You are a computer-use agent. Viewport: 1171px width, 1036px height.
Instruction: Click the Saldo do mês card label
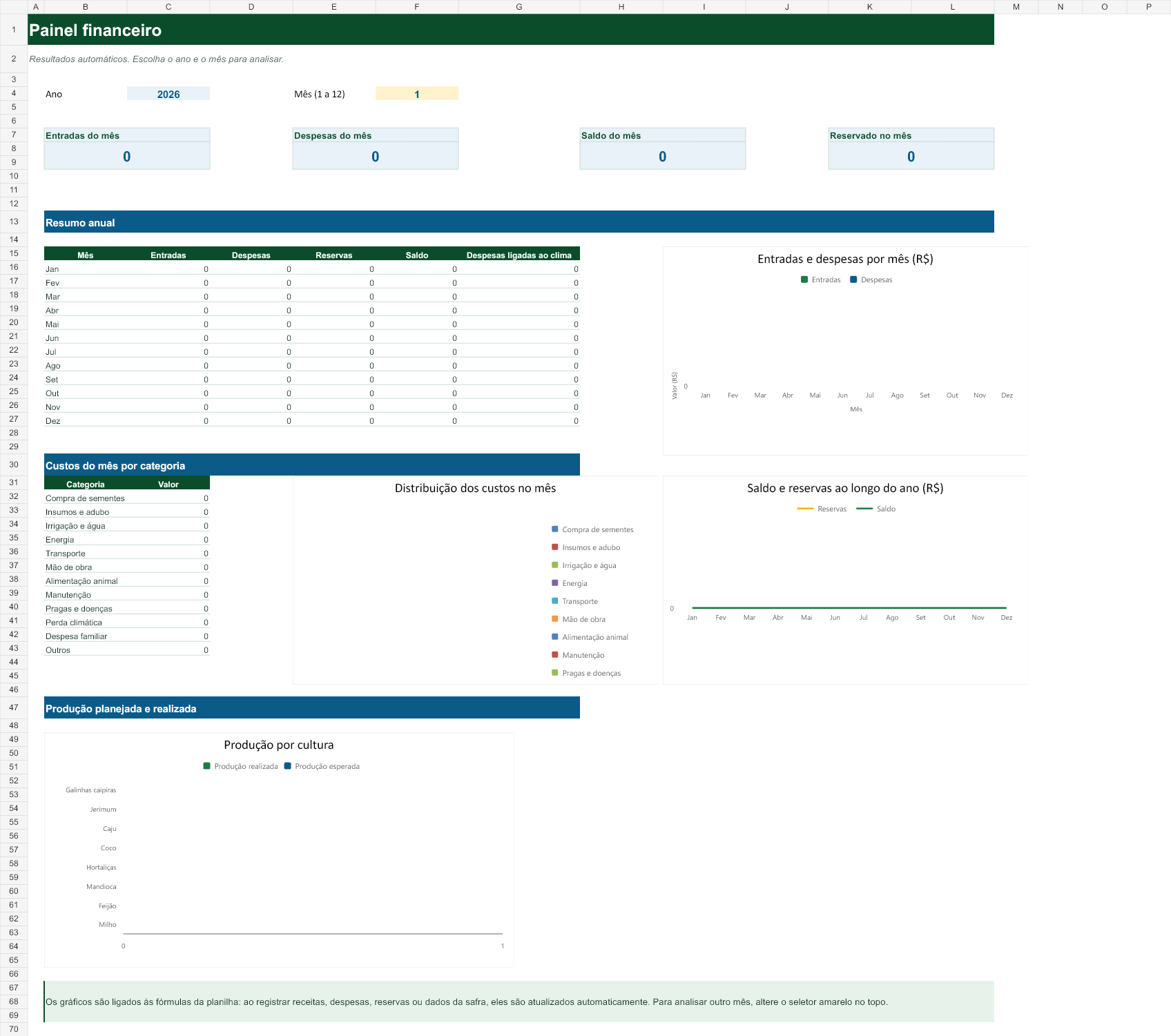pos(611,135)
